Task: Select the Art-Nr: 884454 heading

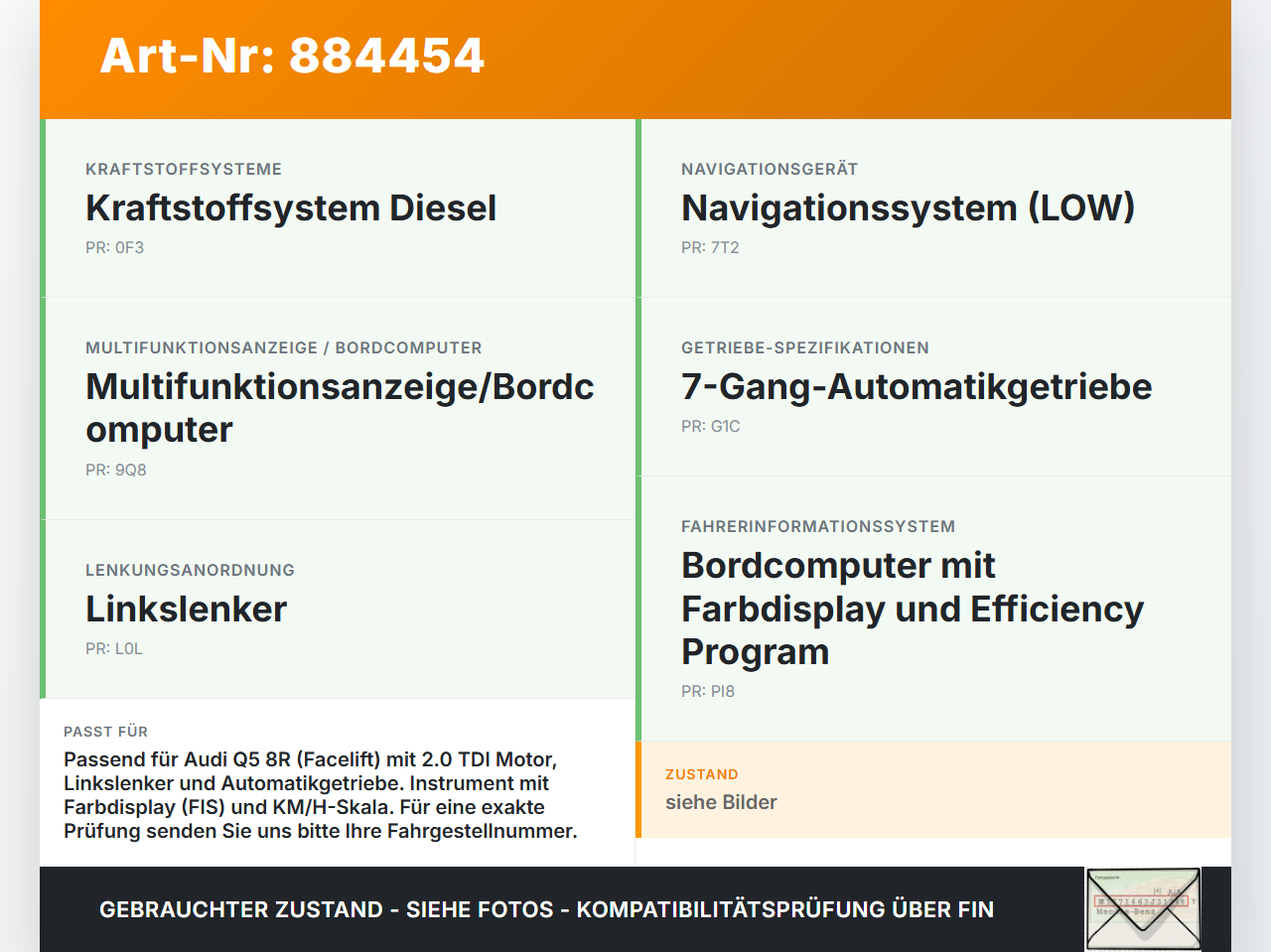Action: tap(292, 56)
